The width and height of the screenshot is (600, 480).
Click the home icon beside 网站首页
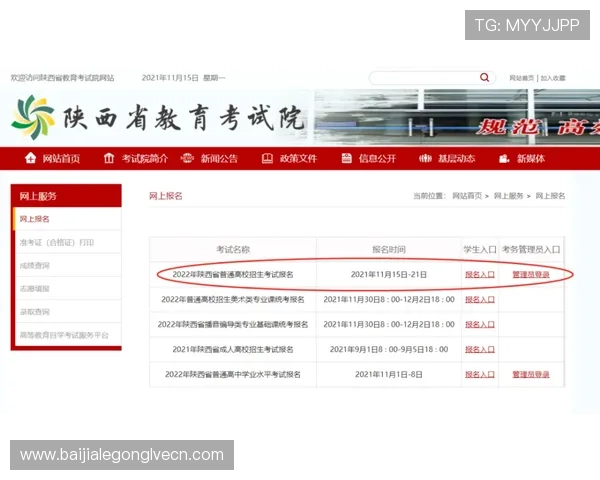30,158
